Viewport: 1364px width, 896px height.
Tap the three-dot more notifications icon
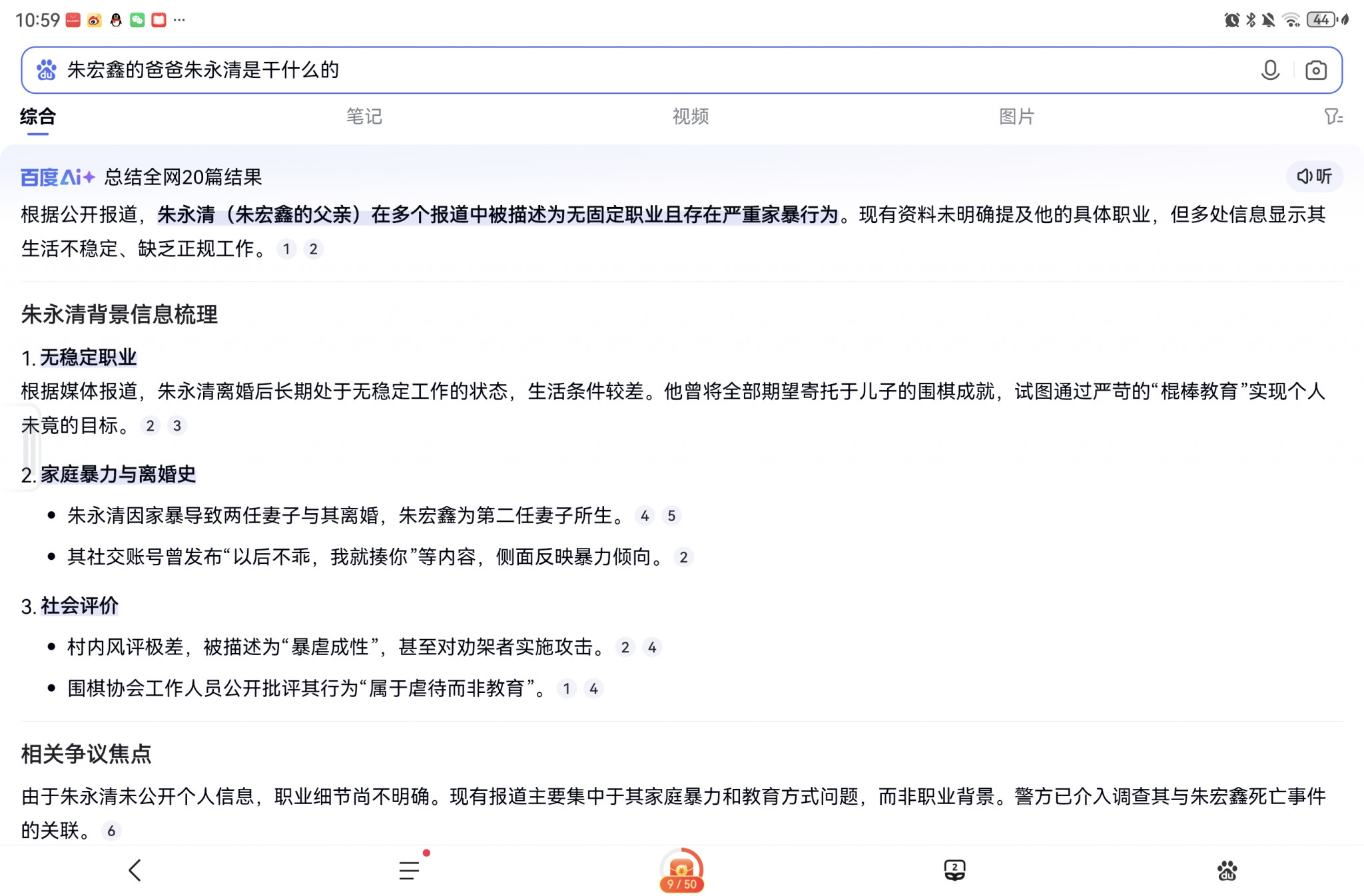(179, 20)
